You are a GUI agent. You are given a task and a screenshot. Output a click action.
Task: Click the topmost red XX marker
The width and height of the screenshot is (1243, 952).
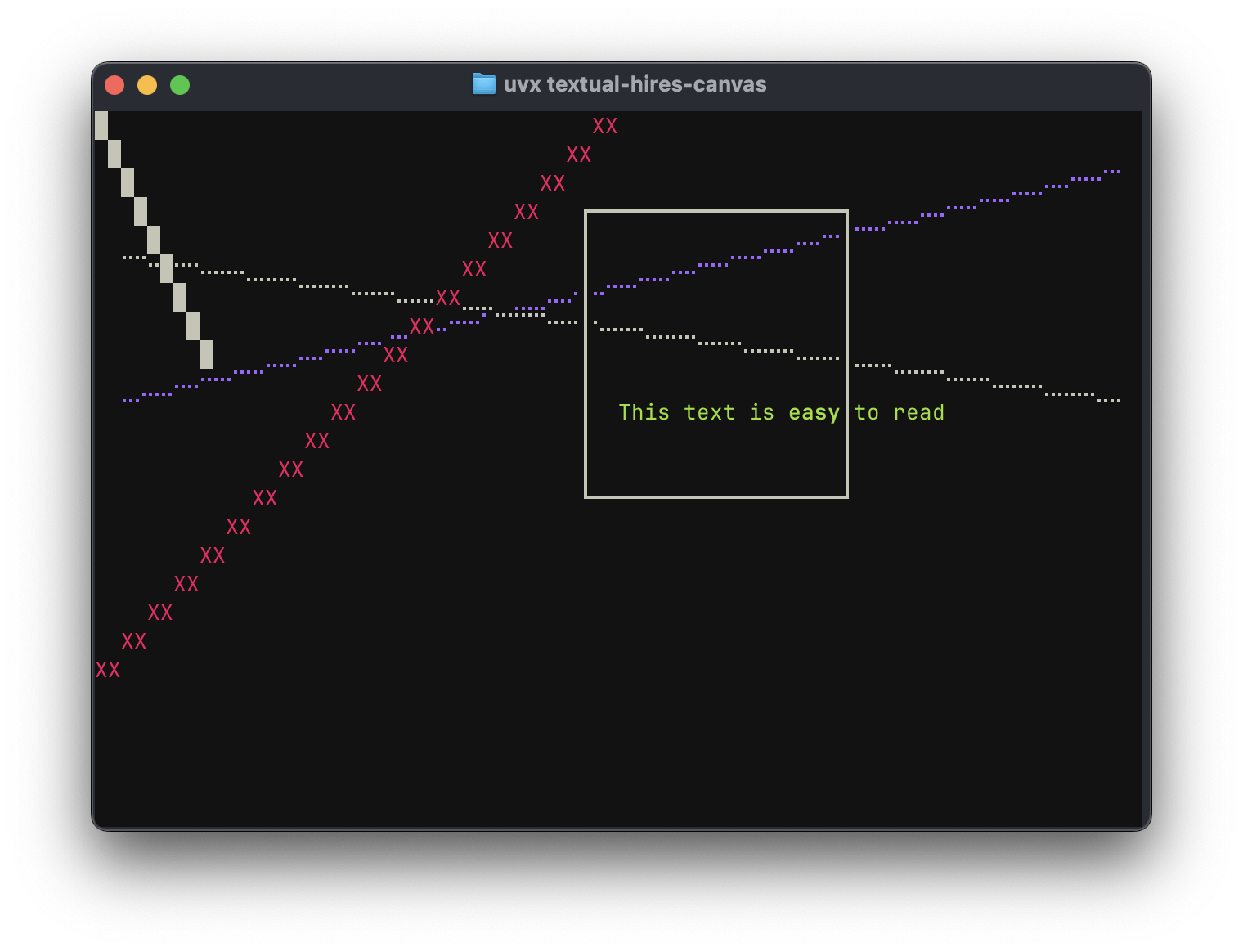(x=605, y=126)
